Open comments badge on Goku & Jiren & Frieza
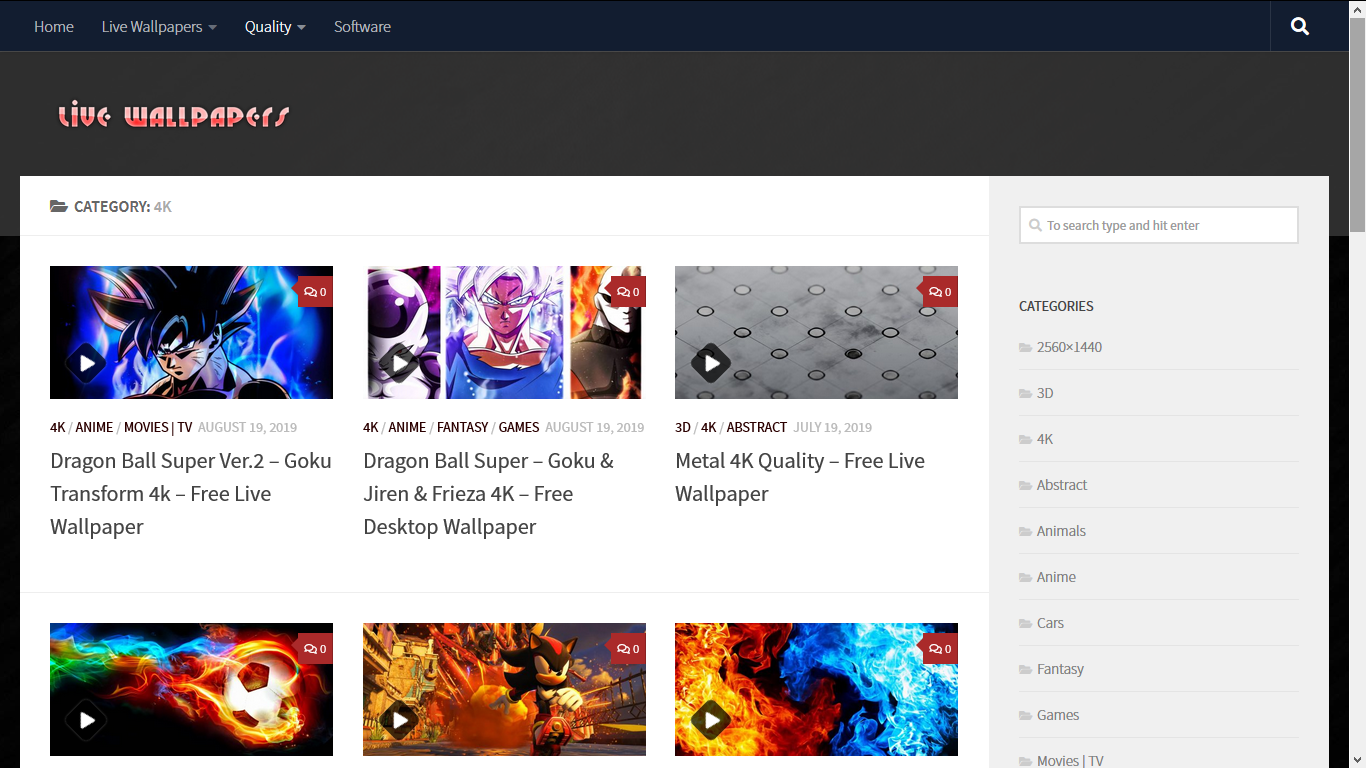Viewport: 1366px width, 768px height. click(x=628, y=292)
